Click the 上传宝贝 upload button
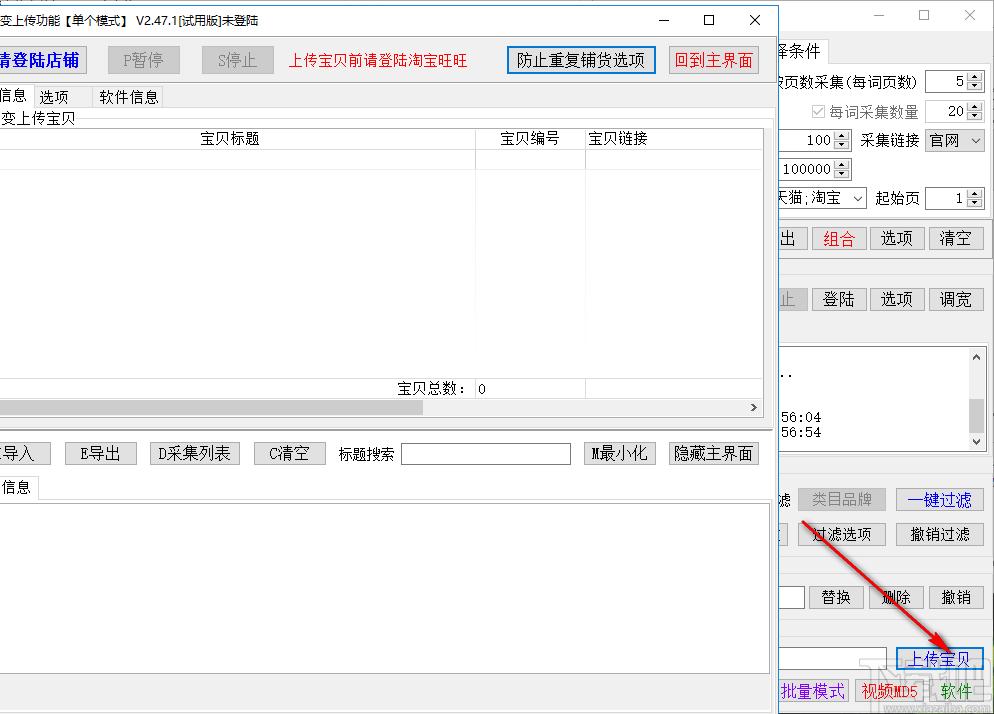The height and width of the screenshot is (714, 994). pyautogui.click(x=939, y=659)
